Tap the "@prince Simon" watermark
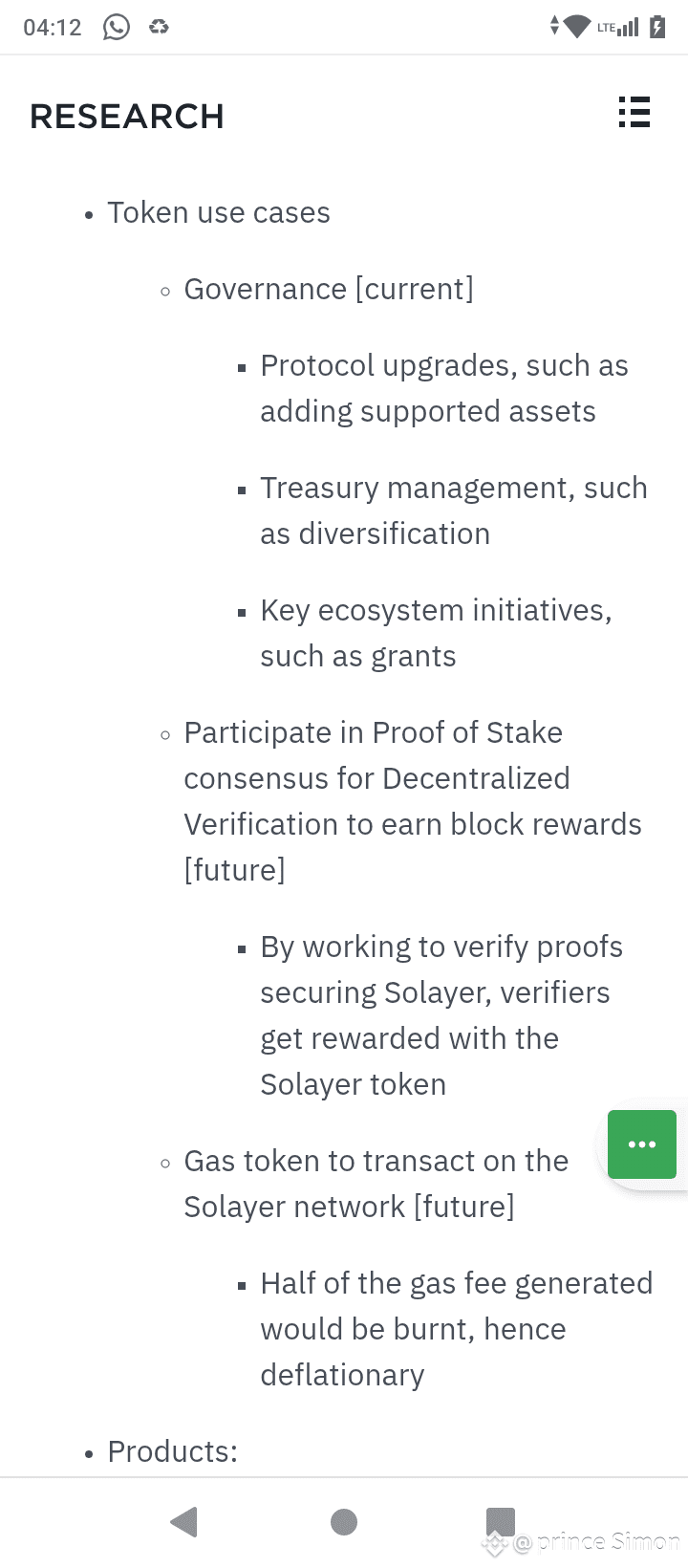 (595, 1541)
